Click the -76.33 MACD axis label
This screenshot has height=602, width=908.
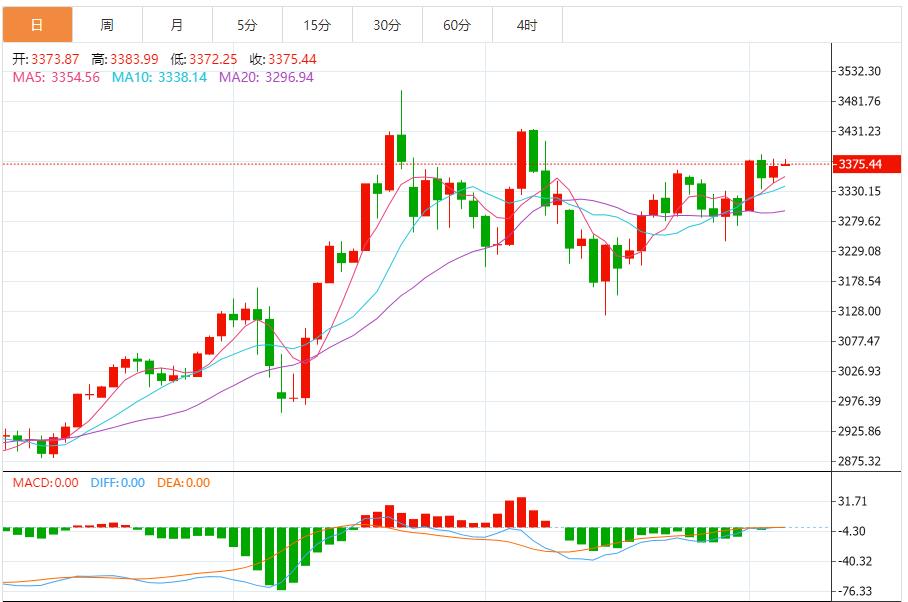[x=859, y=591]
